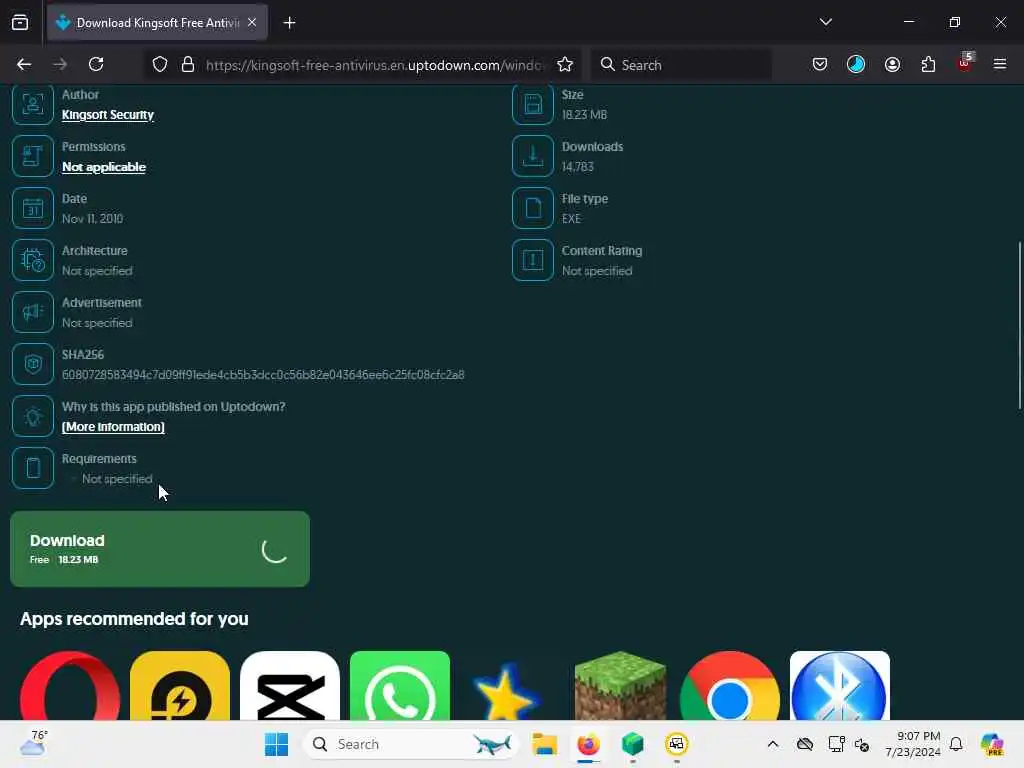Viewport: 1024px width, 768px height.
Task: Open the Windows Start menu
Action: point(276,744)
